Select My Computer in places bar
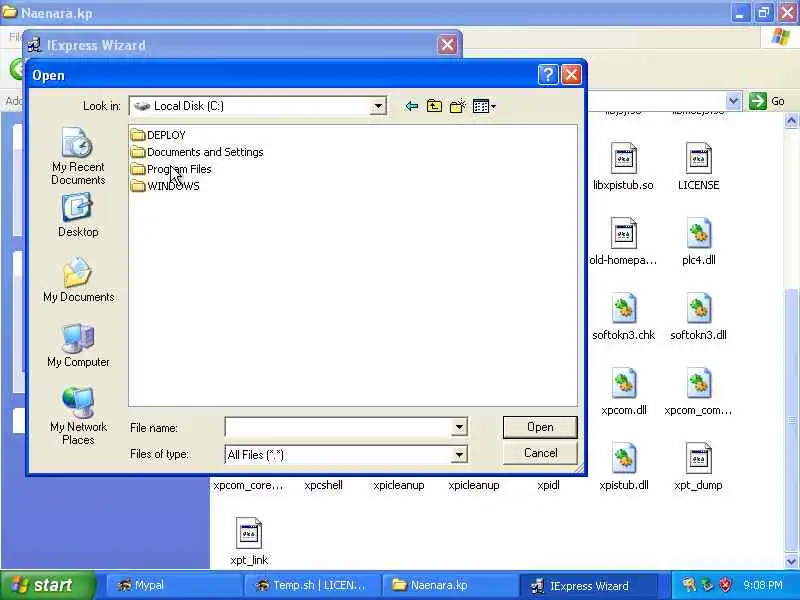The image size is (800, 600). click(78, 345)
